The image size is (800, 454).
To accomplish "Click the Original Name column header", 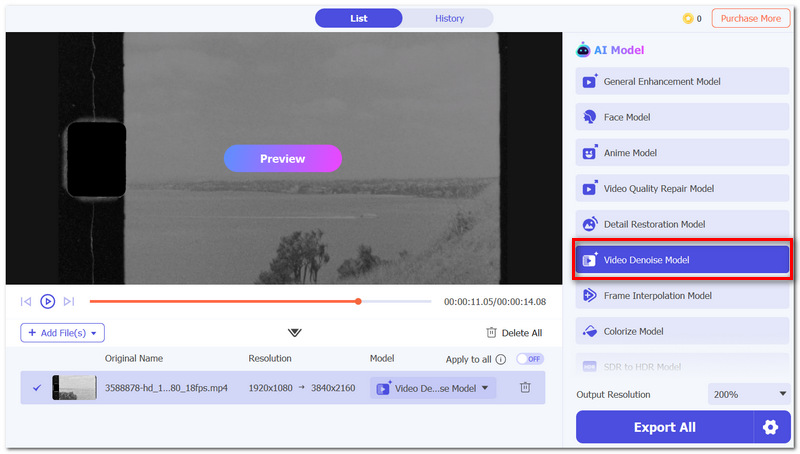I will (x=134, y=359).
